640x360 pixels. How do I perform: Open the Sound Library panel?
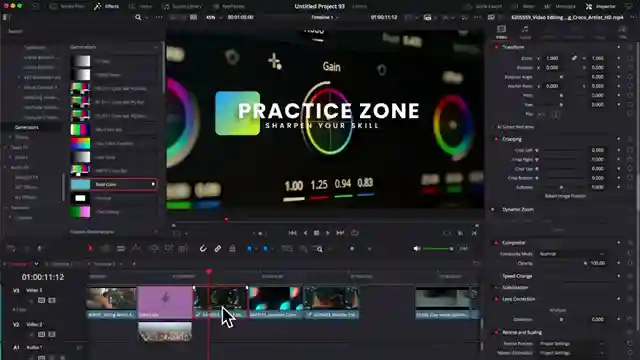coord(181,7)
